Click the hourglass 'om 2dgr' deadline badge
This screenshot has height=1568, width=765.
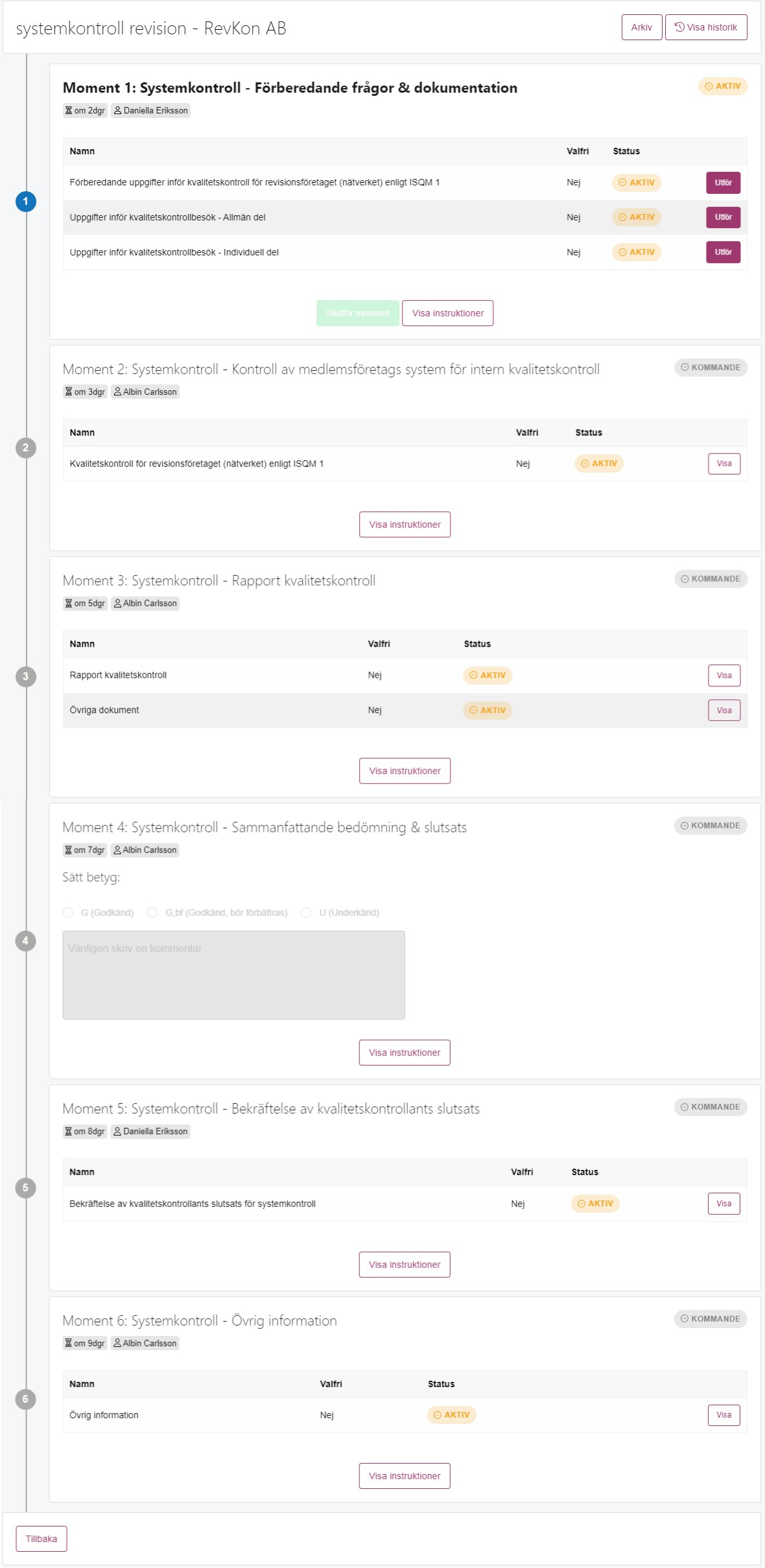[85, 111]
